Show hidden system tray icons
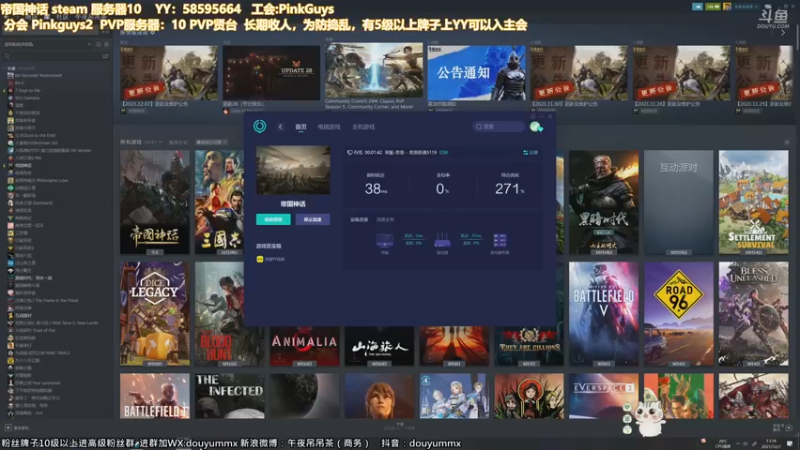Image resolution: width=800 pixels, height=450 pixels. coord(738,443)
